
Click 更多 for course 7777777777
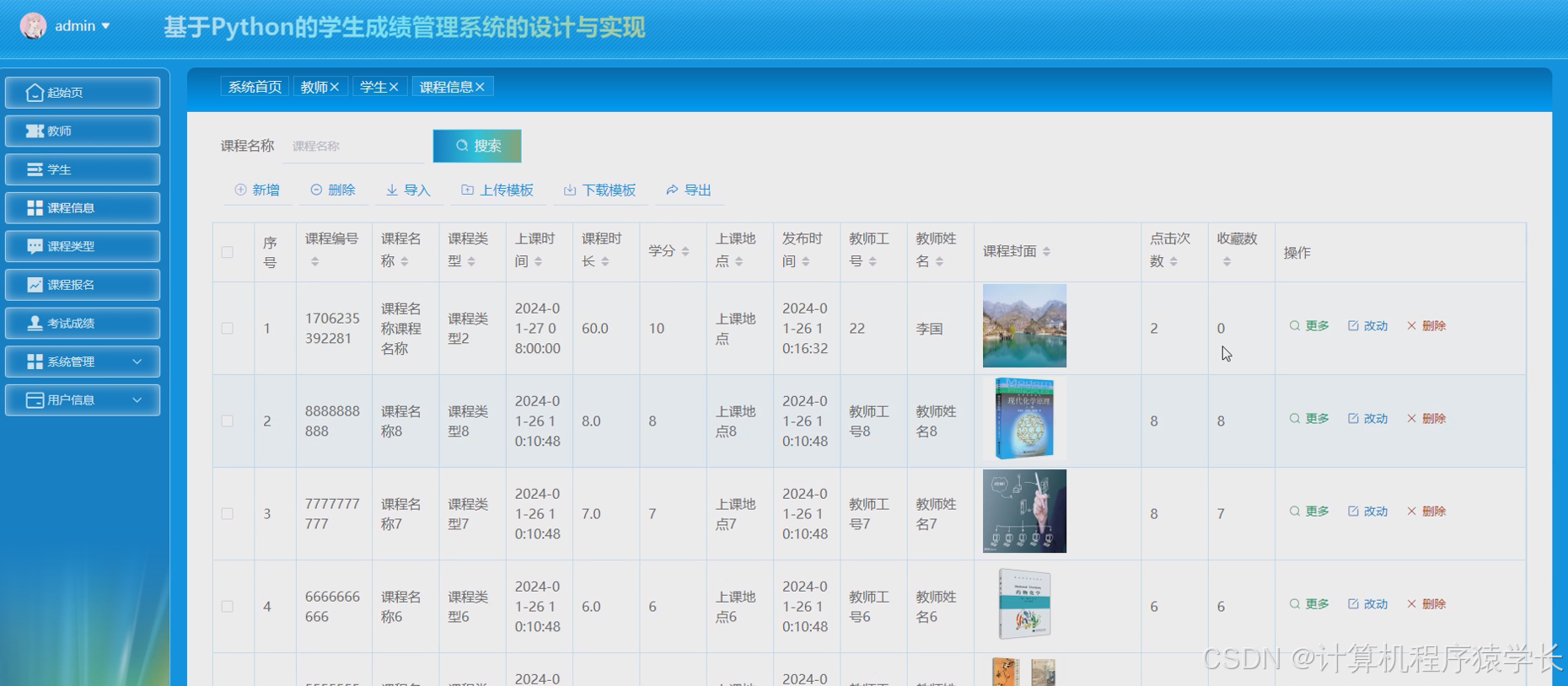pyautogui.click(x=1309, y=512)
